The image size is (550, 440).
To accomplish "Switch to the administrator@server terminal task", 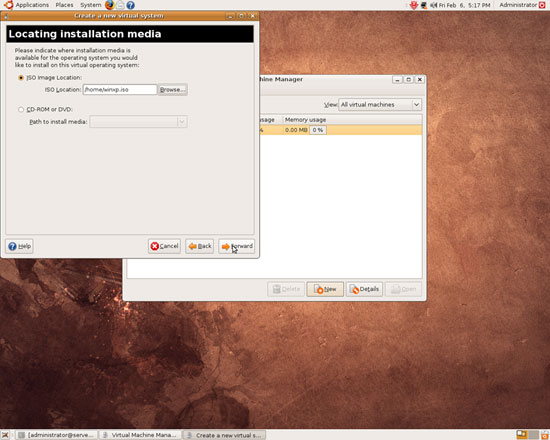I will [x=56, y=435].
